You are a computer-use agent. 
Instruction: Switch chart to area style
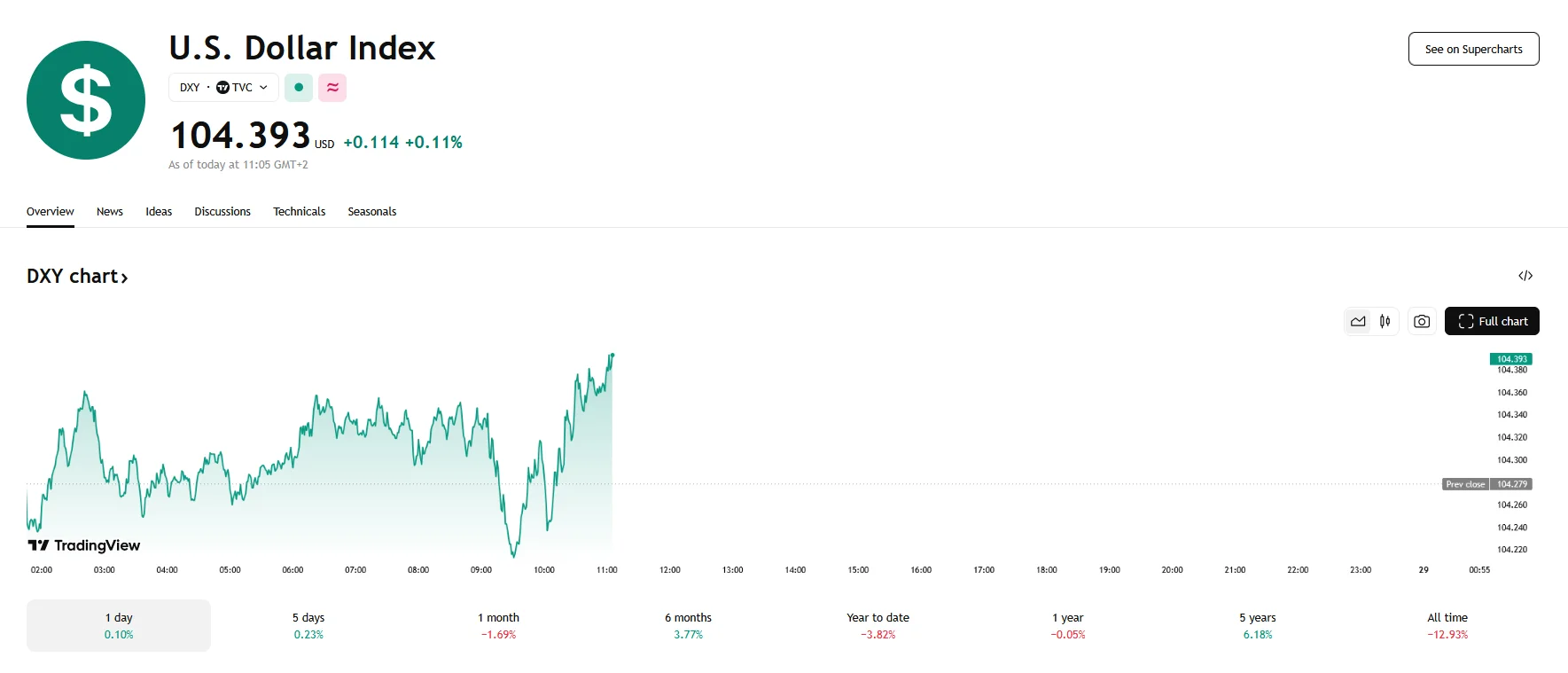pyautogui.click(x=1358, y=321)
